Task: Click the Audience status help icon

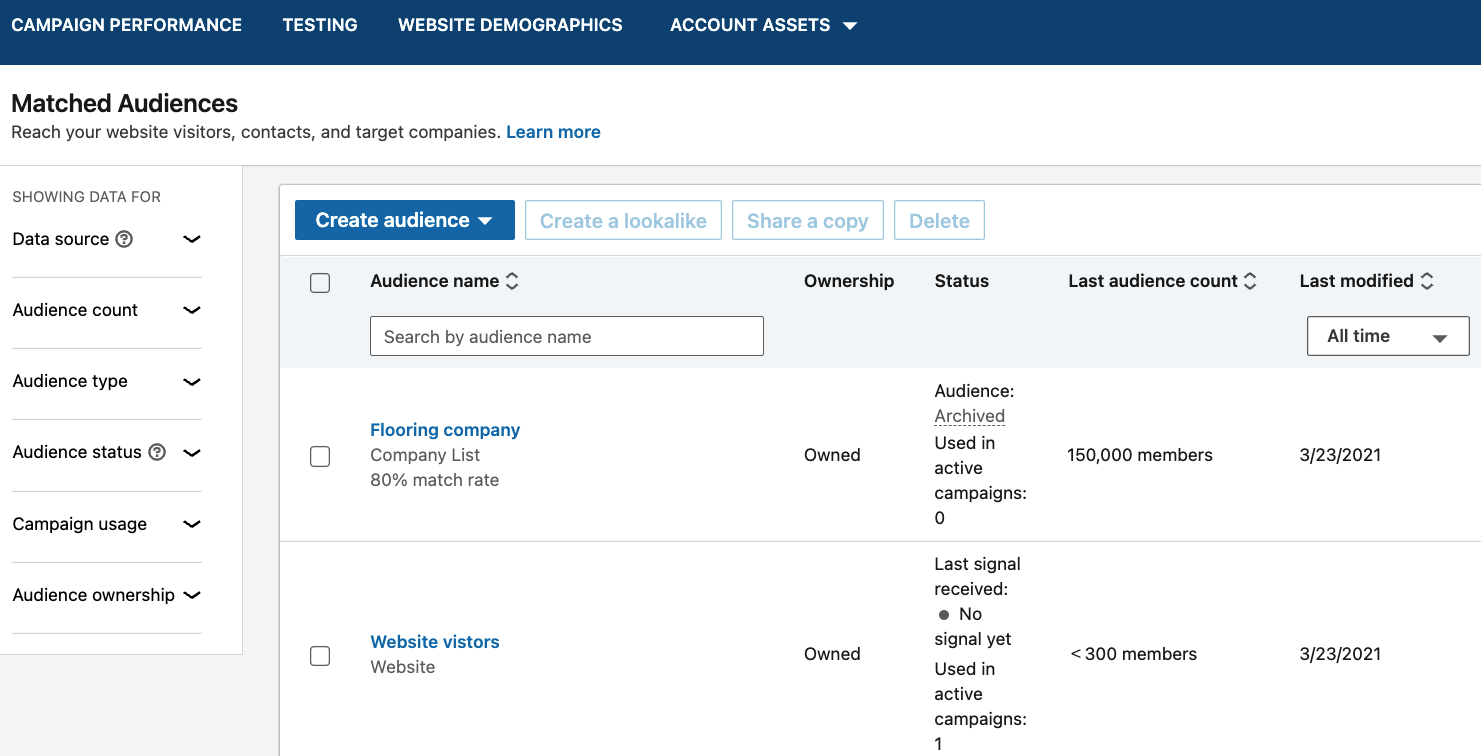Action: coord(157,452)
